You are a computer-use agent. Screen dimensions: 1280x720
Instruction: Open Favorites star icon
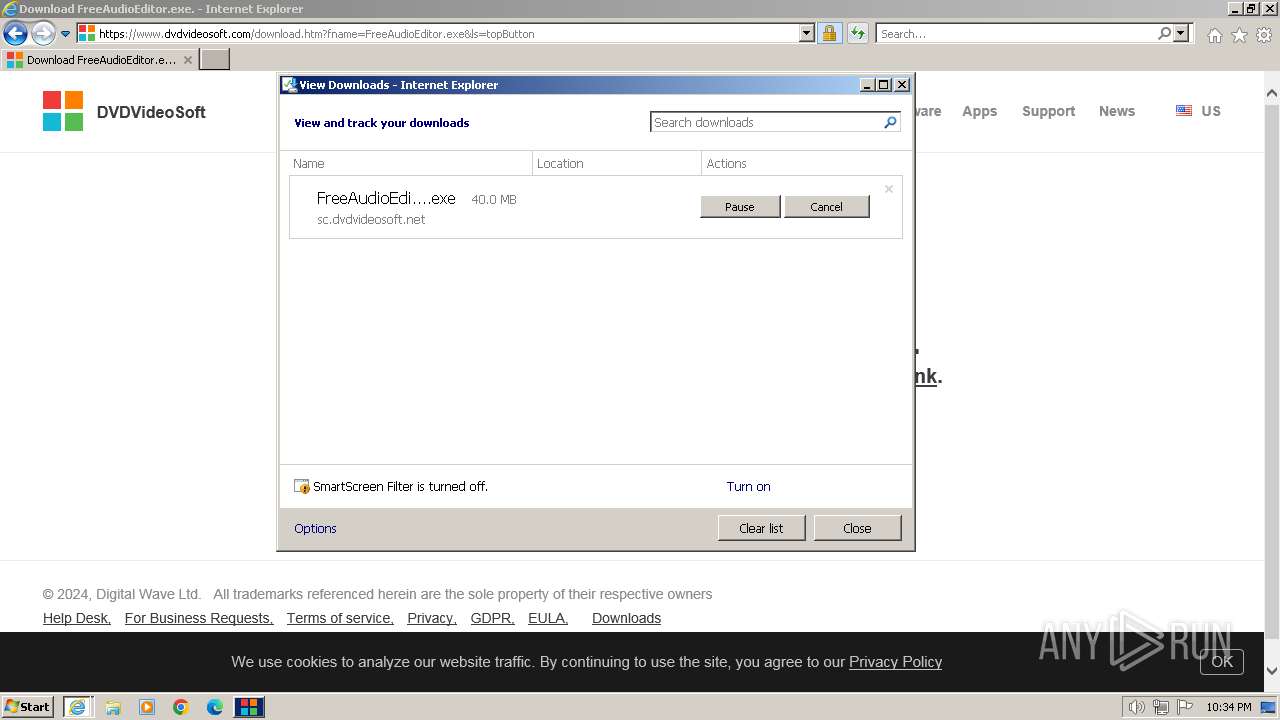tap(1239, 35)
